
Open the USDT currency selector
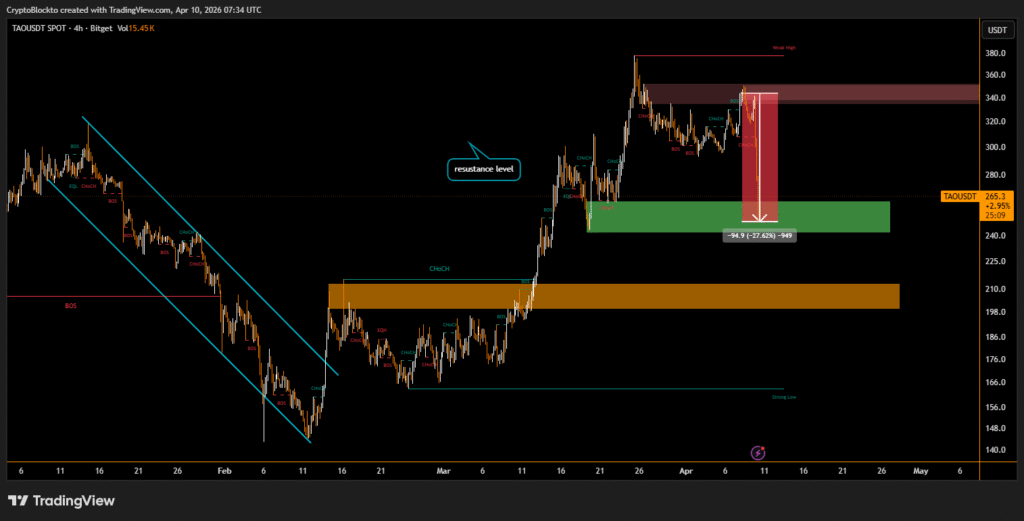pos(996,30)
